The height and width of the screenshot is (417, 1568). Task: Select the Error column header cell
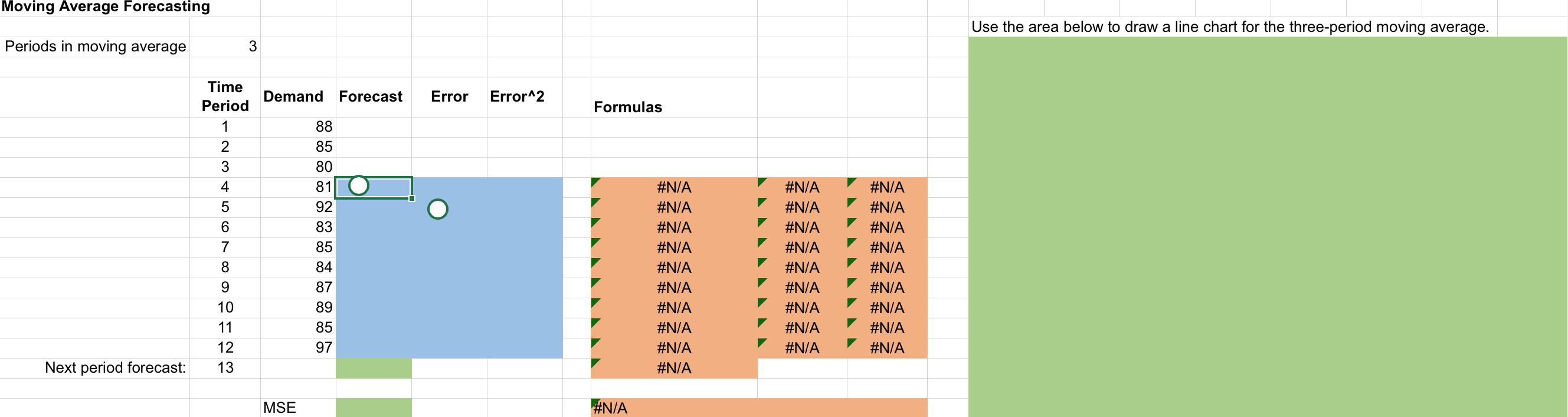(x=449, y=97)
